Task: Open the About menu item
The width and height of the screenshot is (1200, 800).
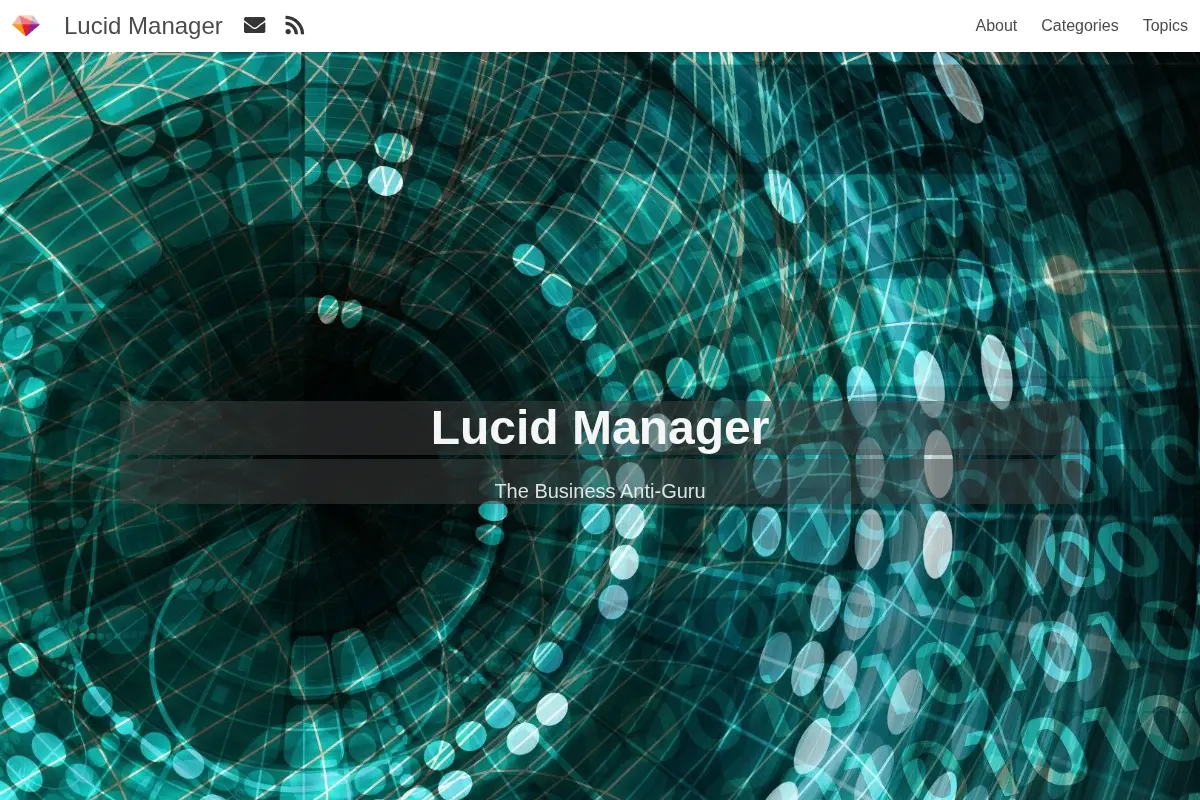Action: (x=996, y=26)
